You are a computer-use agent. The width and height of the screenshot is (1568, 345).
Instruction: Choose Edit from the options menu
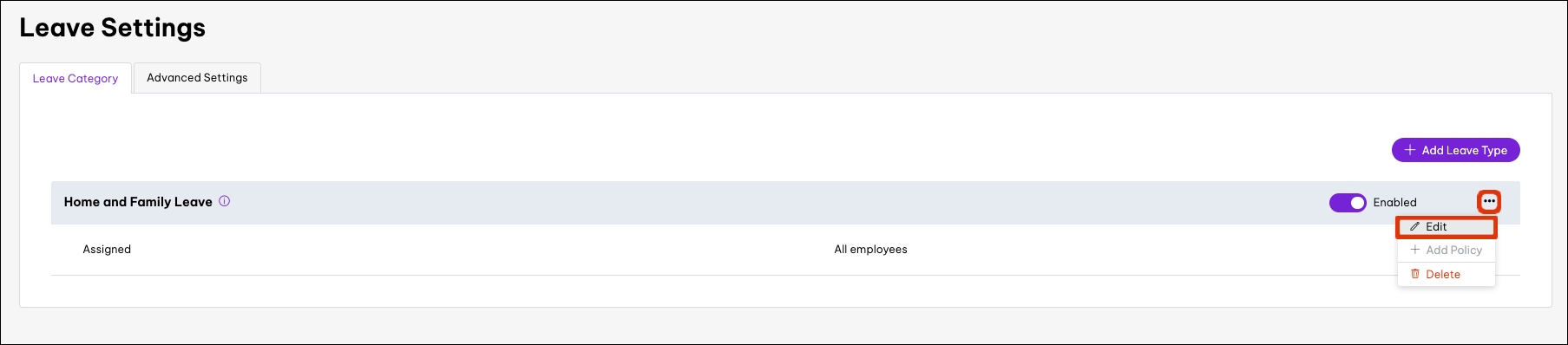pyautogui.click(x=1447, y=227)
